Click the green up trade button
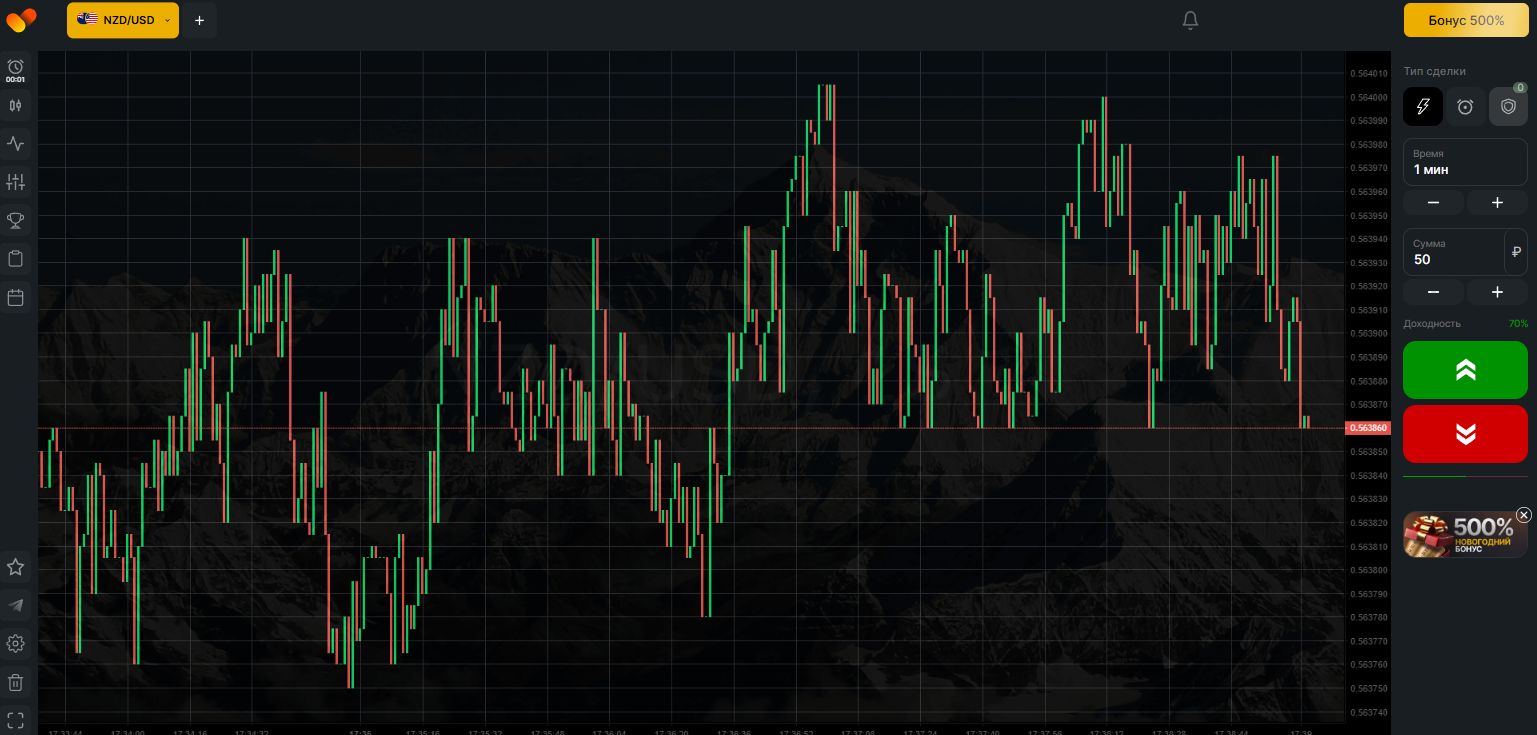The image size is (1537, 735). (1465, 370)
